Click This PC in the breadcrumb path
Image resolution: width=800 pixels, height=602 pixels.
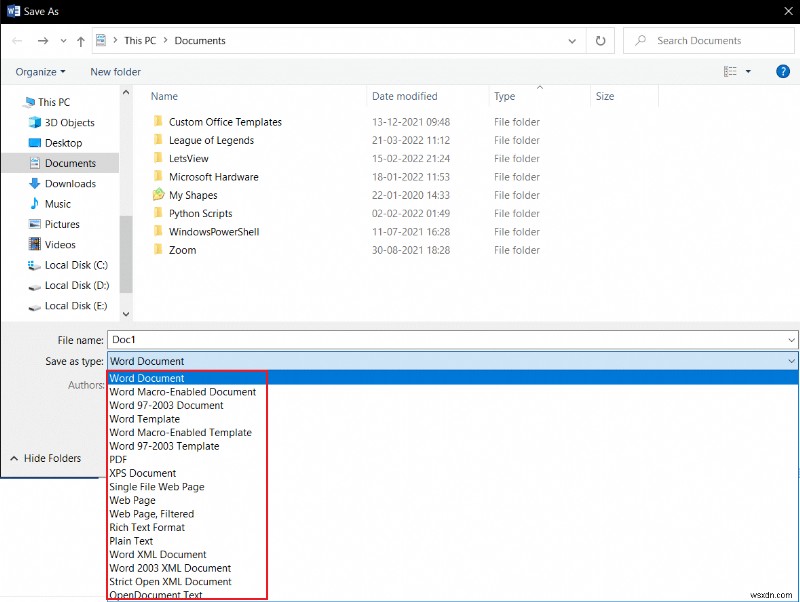139,40
